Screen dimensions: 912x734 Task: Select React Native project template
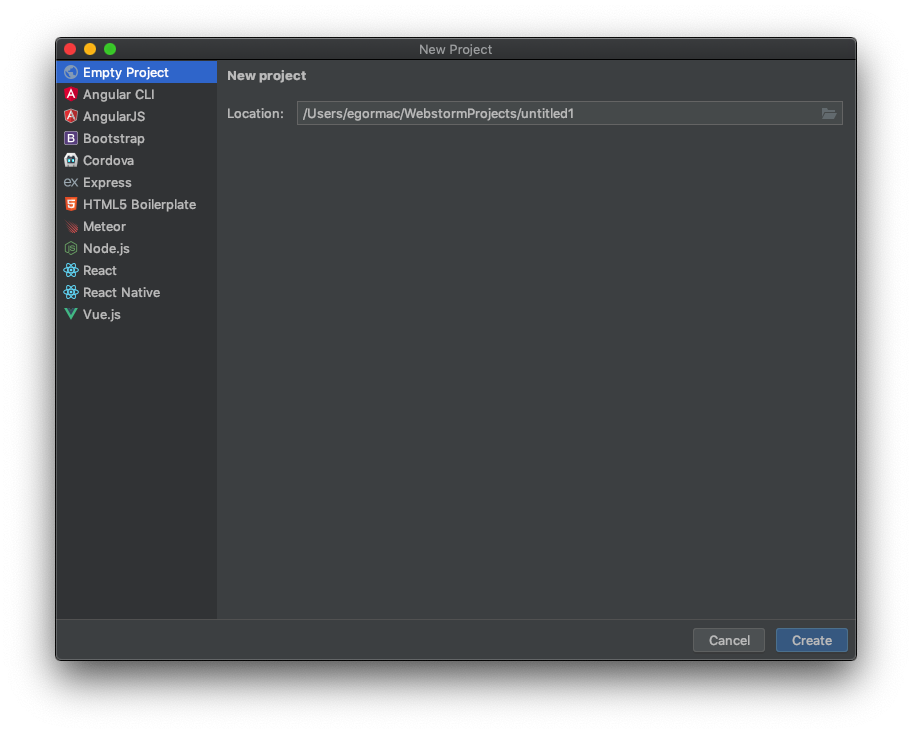[x=137, y=292]
